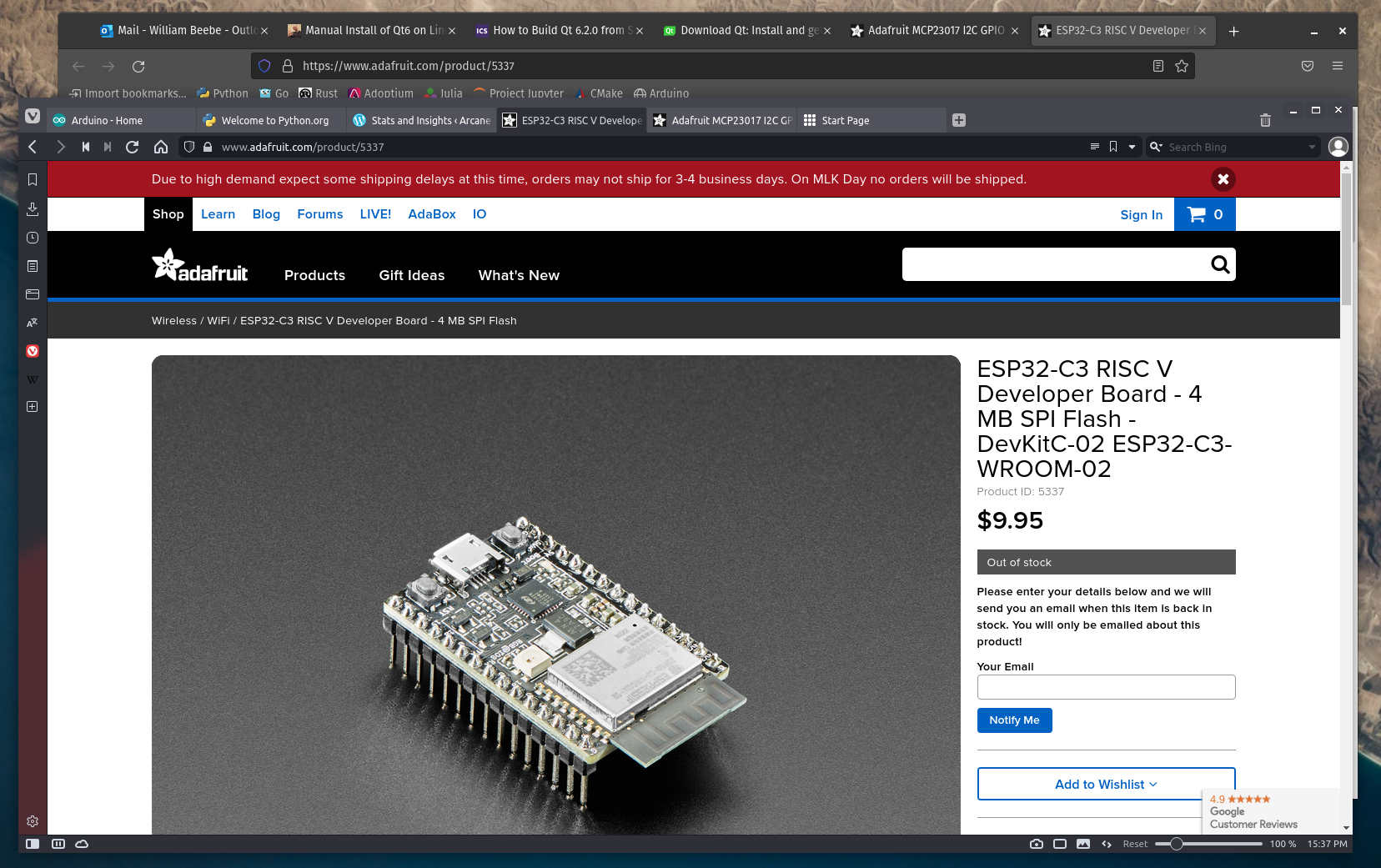Open the Notes panel in sidebar

(x=33, y=266)
